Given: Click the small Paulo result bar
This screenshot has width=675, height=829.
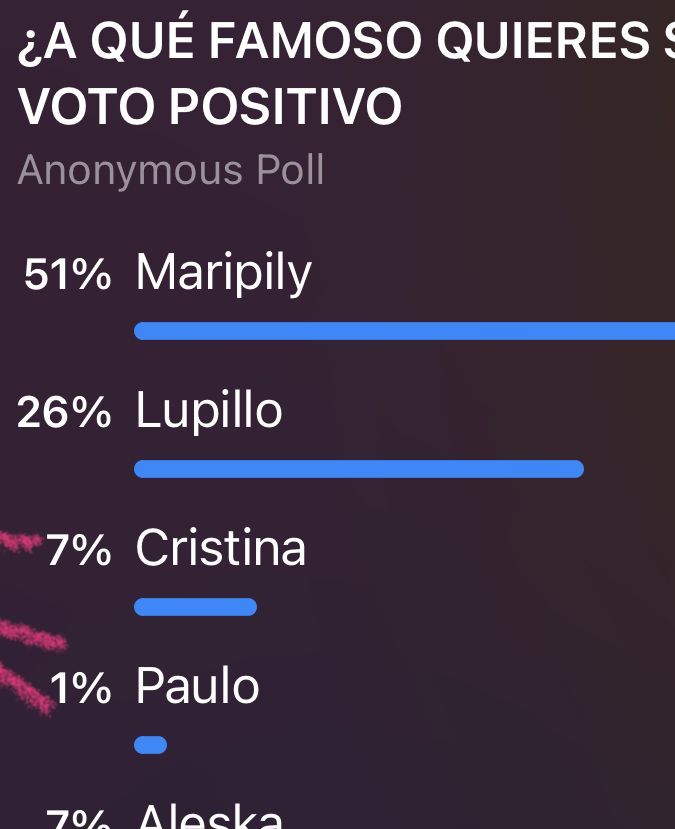Looking at the screenshot, I should click(x=150, y=744).
